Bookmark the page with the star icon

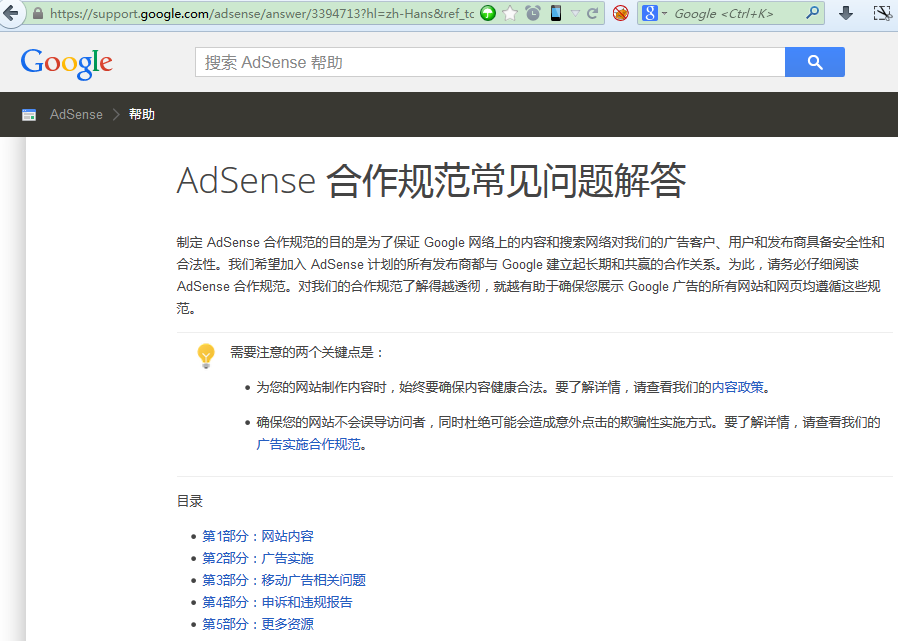tap(510, 13)
